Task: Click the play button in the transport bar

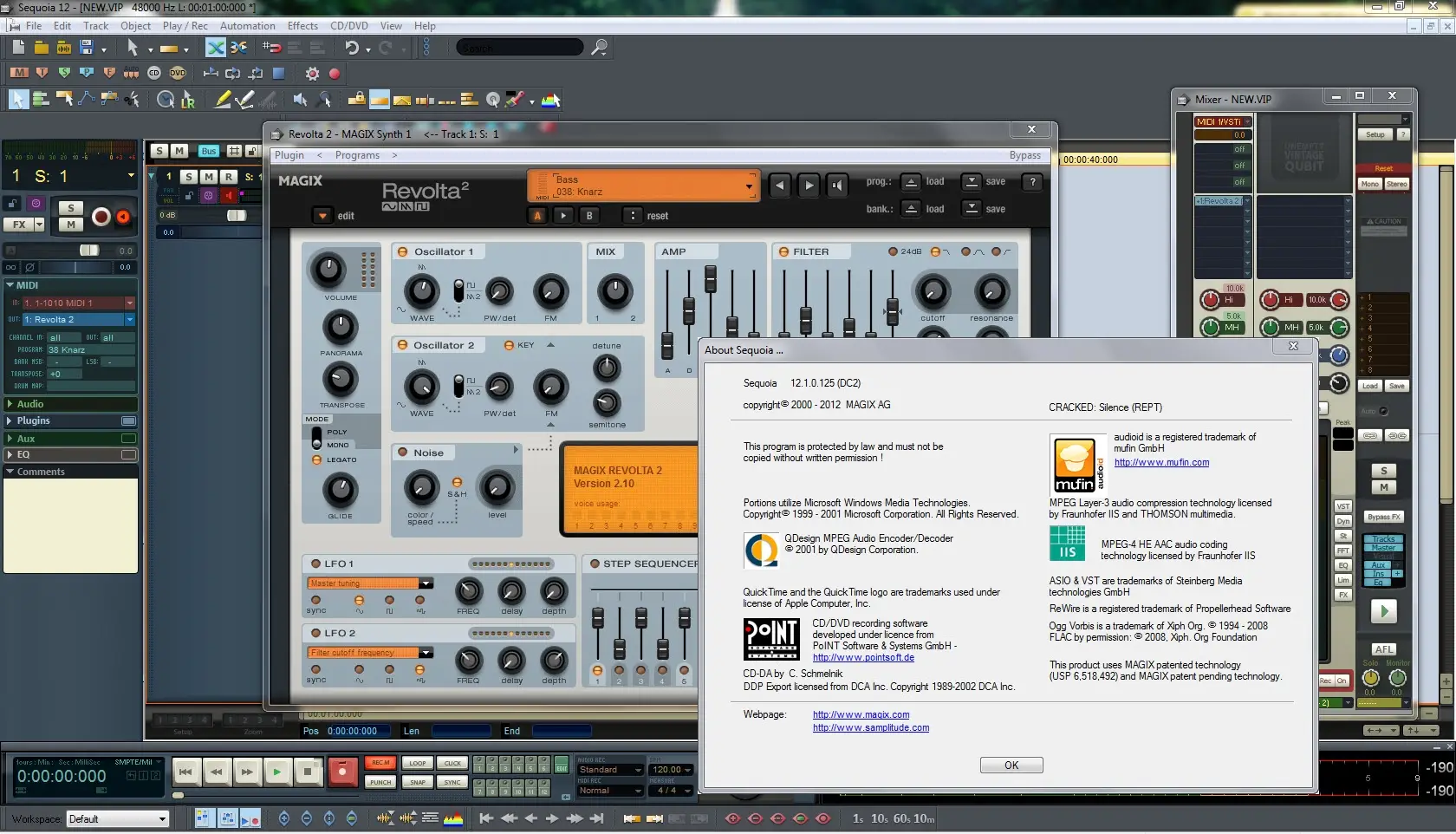Action: (276, 772)
